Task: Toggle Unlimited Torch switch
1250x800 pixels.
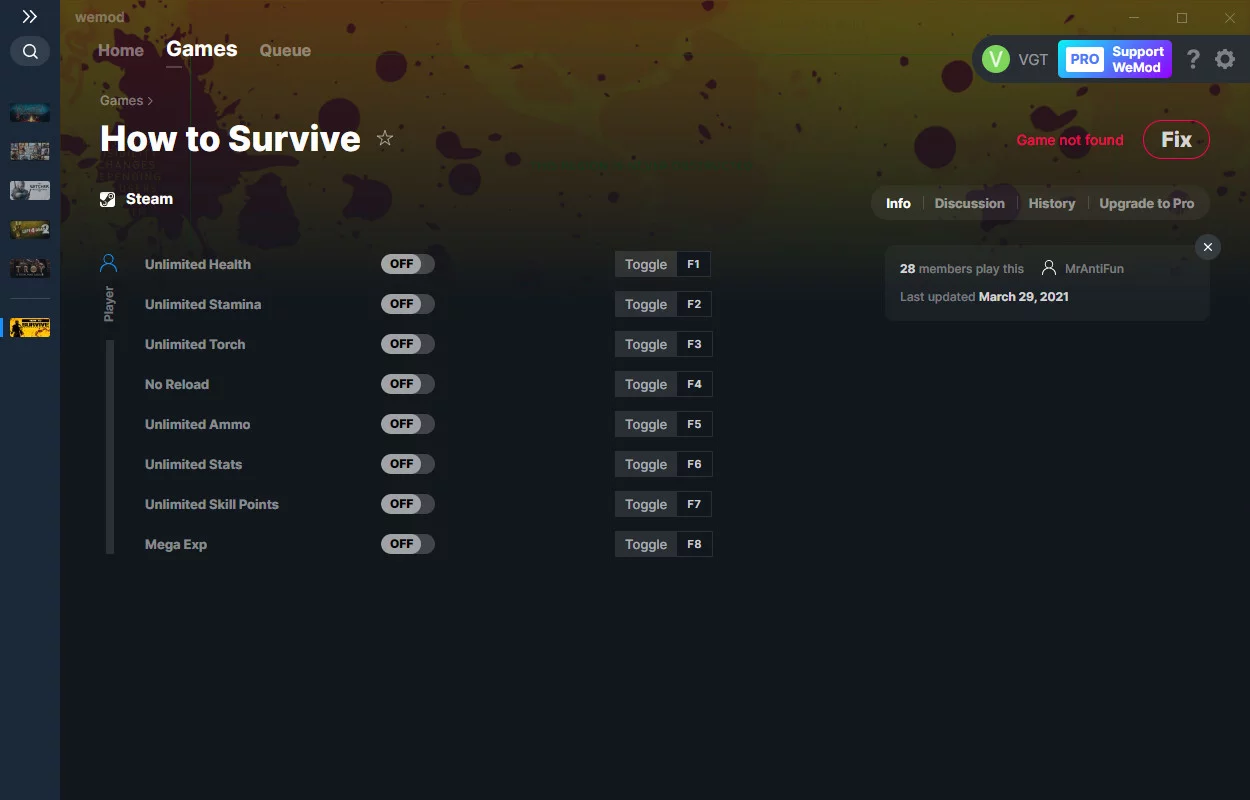Action: 408,344
